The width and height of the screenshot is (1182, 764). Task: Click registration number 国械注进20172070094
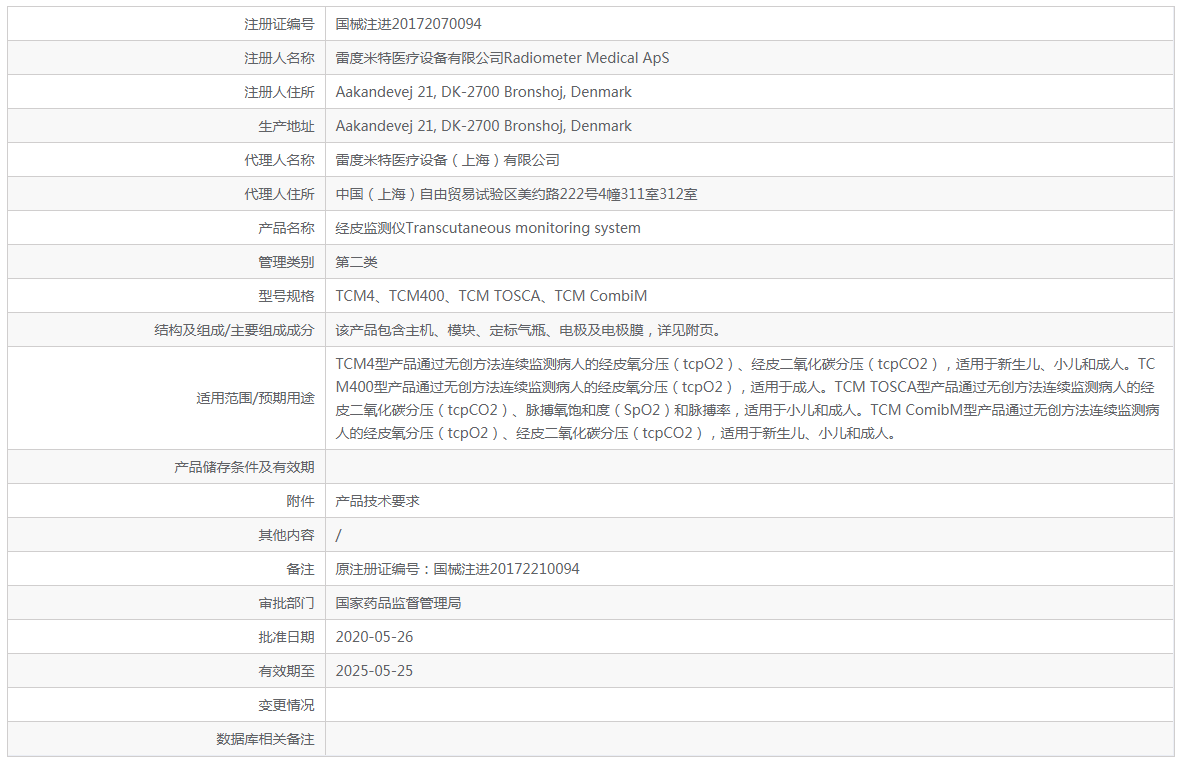pyautogui.click(x=409, y=24)
